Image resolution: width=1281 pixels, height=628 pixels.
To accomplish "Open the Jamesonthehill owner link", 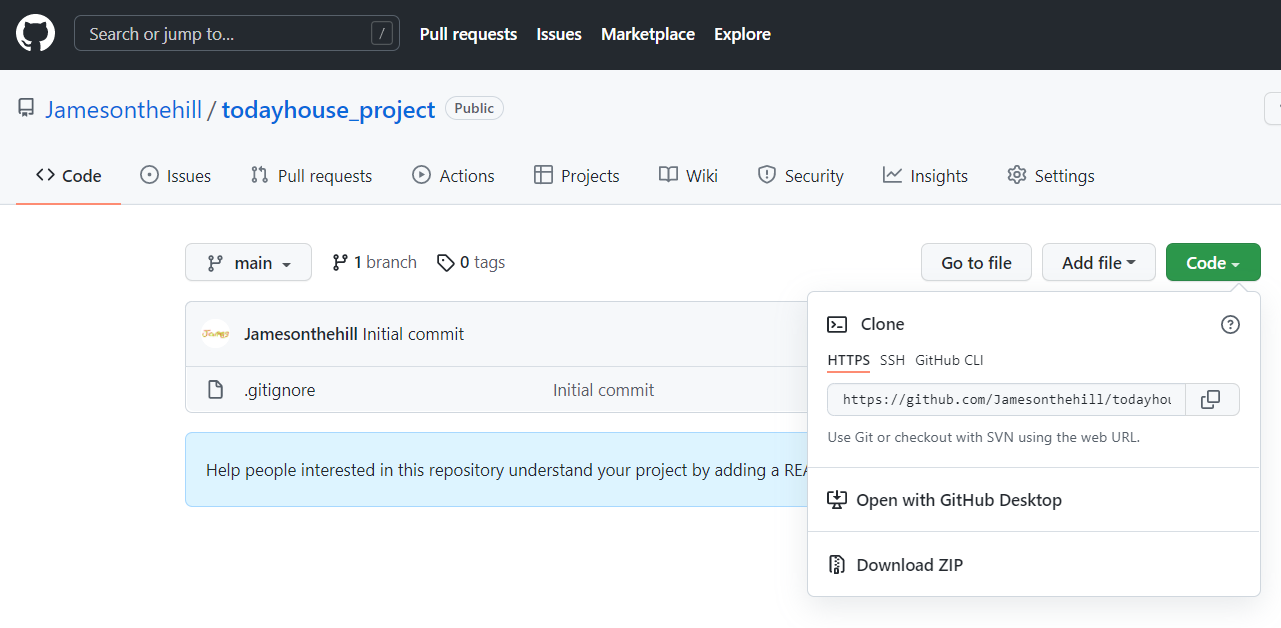I will click(x=124, y=110).
